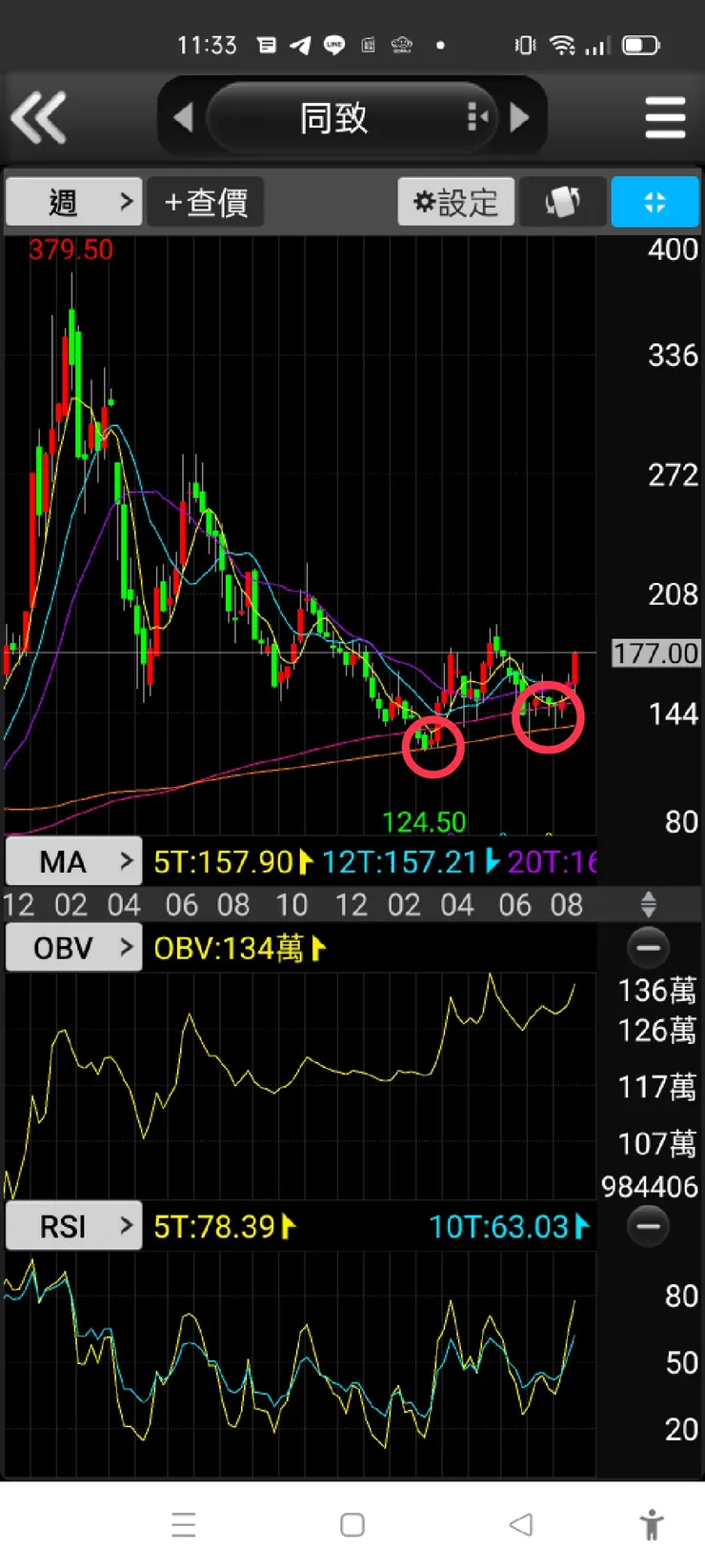Tap the Telegram notification icon

[x=300, y=45]
